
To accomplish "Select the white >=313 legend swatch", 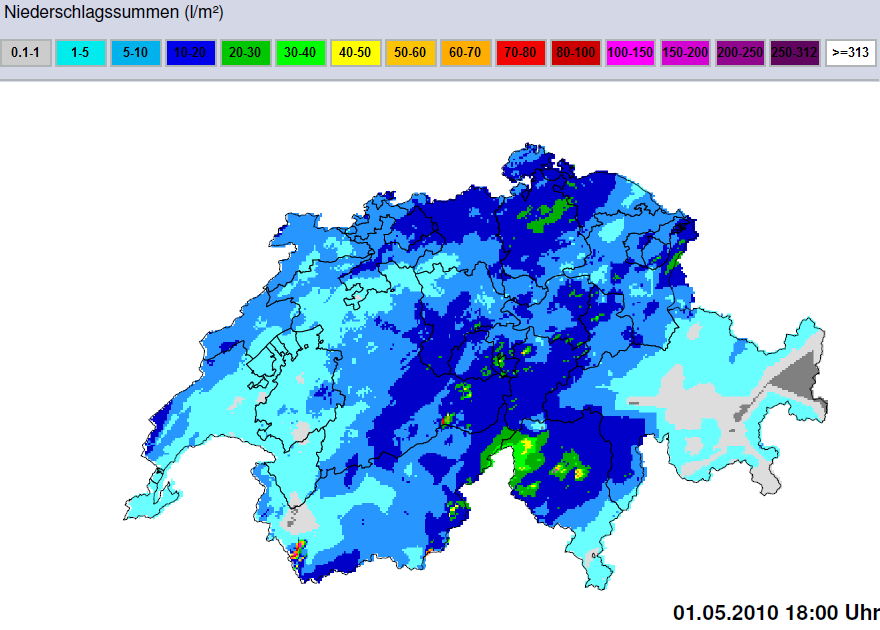I will point(851,53).
